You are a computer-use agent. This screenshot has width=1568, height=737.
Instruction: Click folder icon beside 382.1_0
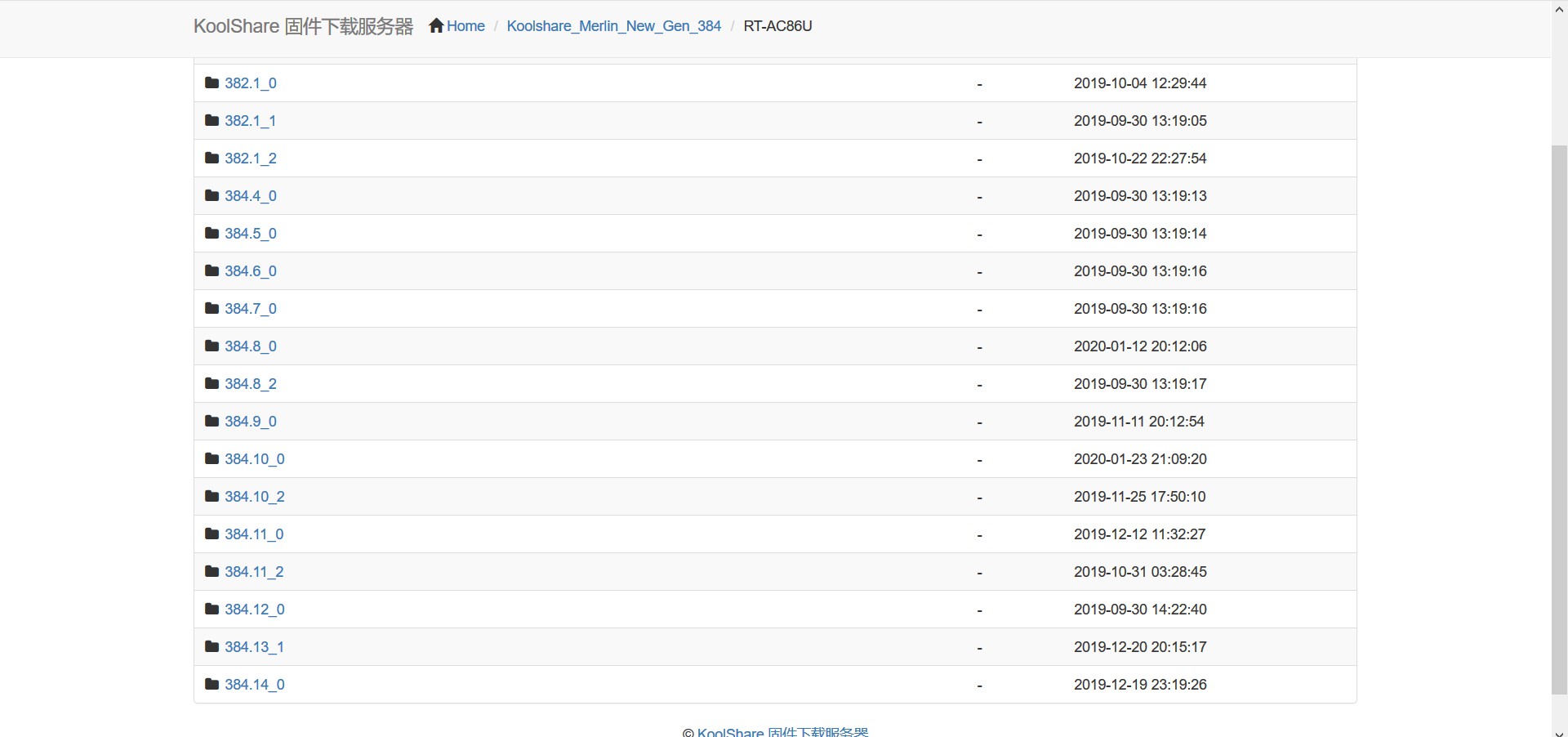point(212,83)
